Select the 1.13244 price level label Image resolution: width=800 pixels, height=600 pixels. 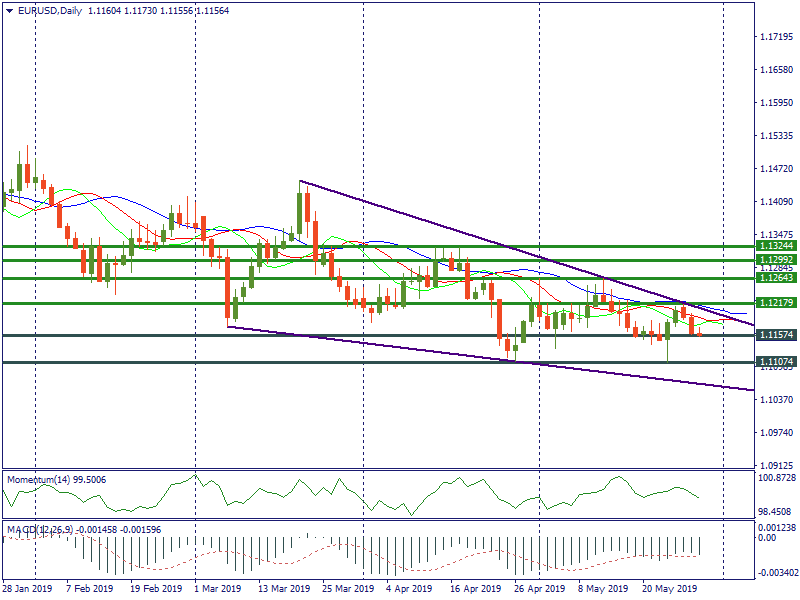point(776,245)
